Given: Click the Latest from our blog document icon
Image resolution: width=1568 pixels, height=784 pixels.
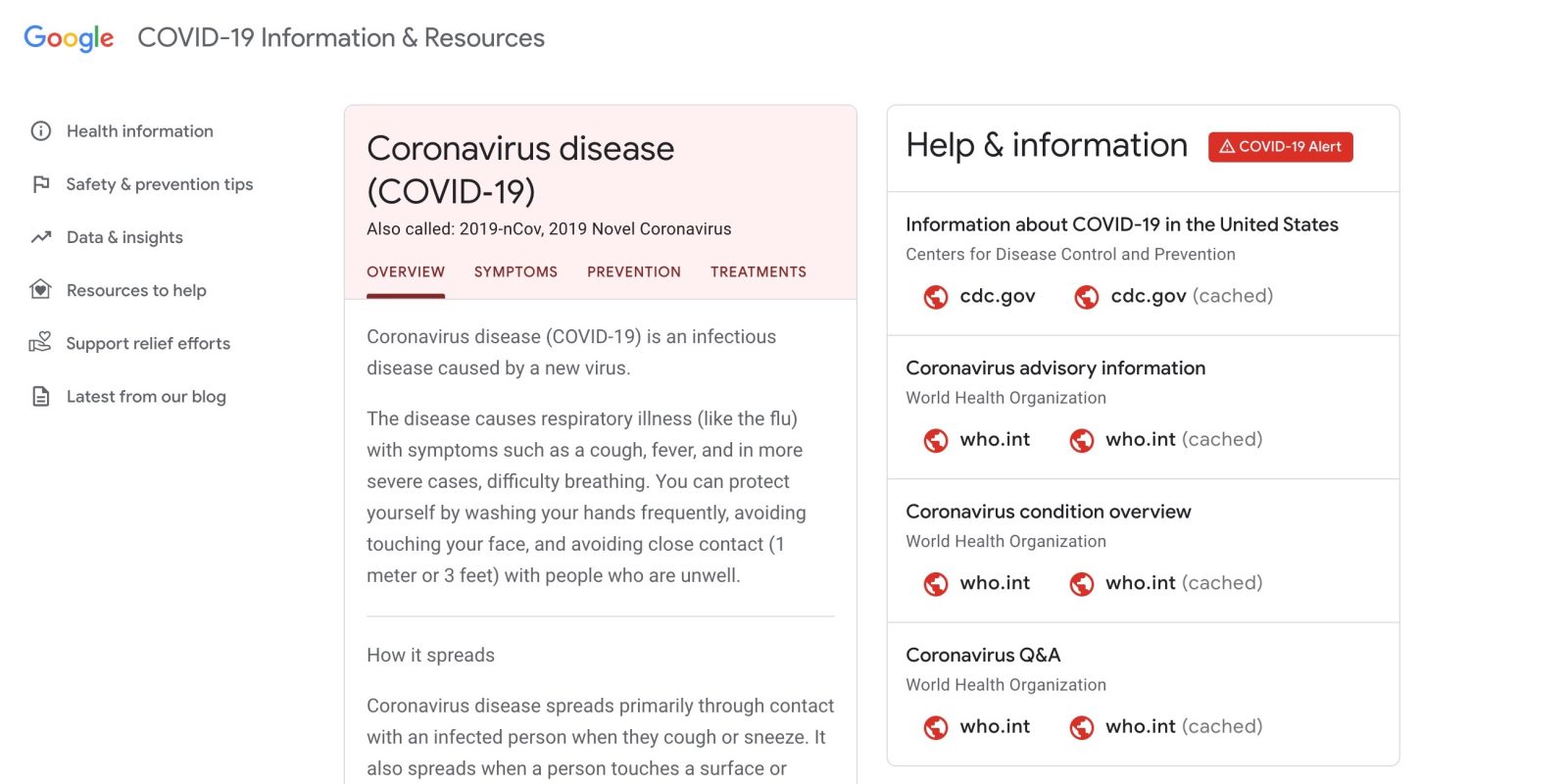Looking at the screenshot, I should [41, 397].
